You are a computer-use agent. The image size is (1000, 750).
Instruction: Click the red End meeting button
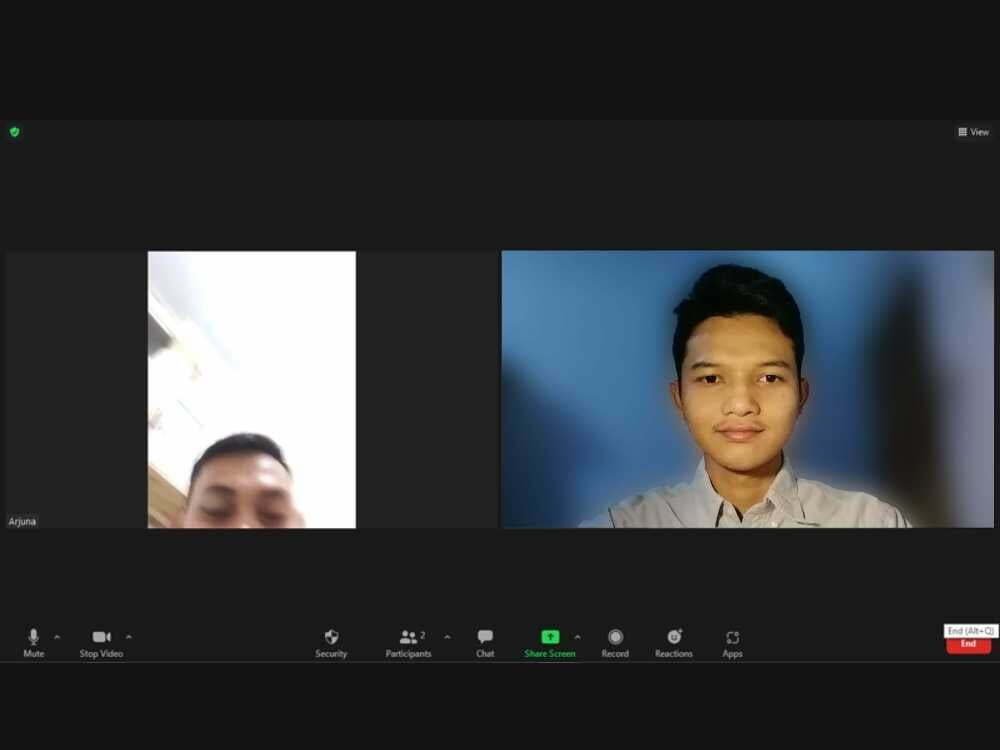coord(968,644)
